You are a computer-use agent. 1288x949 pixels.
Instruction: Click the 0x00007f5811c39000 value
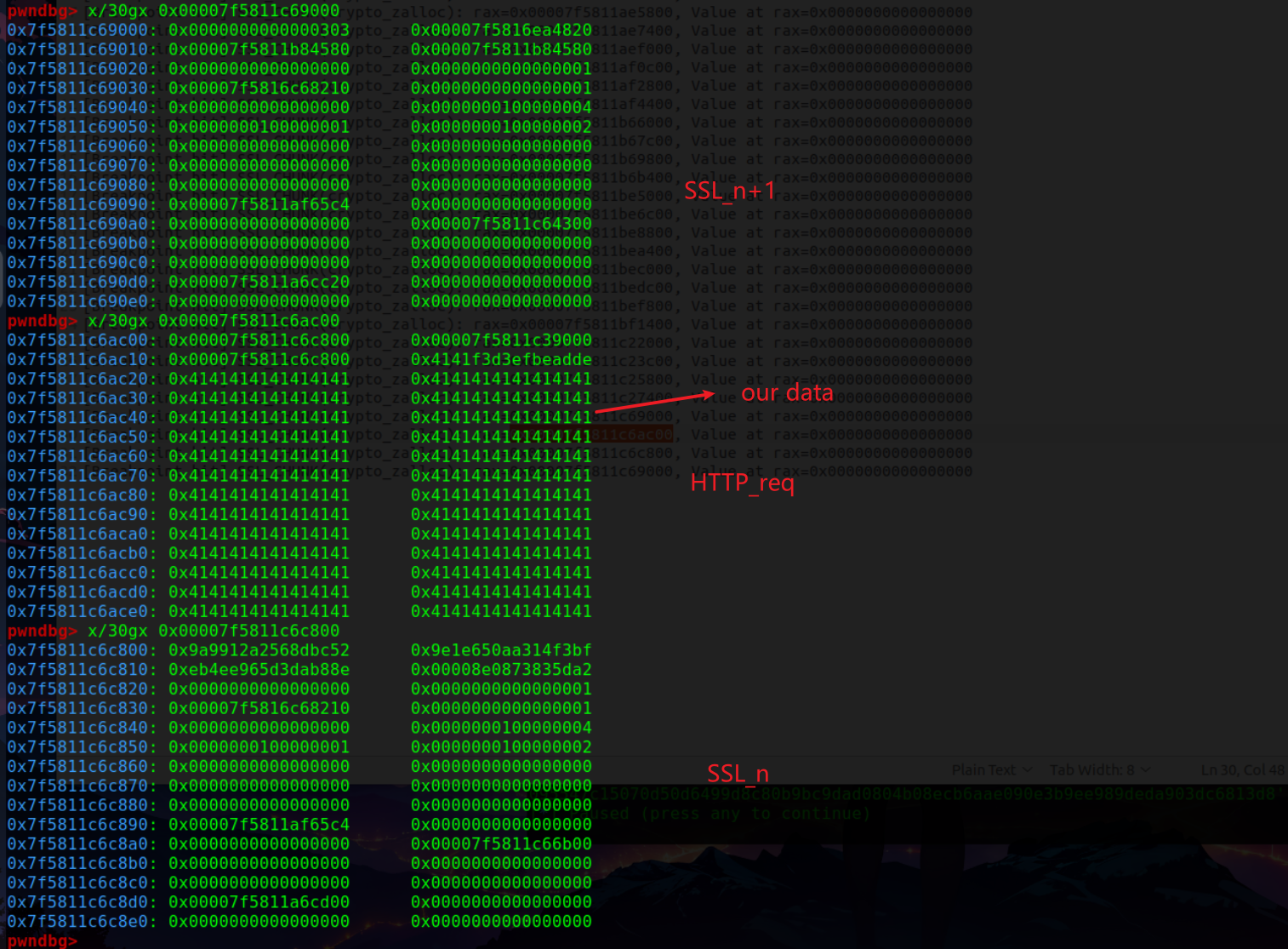coord(500,340)
